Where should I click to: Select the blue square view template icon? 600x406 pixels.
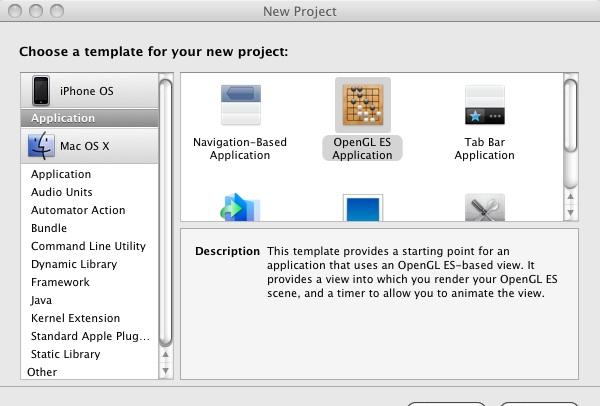click(x=363, y=208)
